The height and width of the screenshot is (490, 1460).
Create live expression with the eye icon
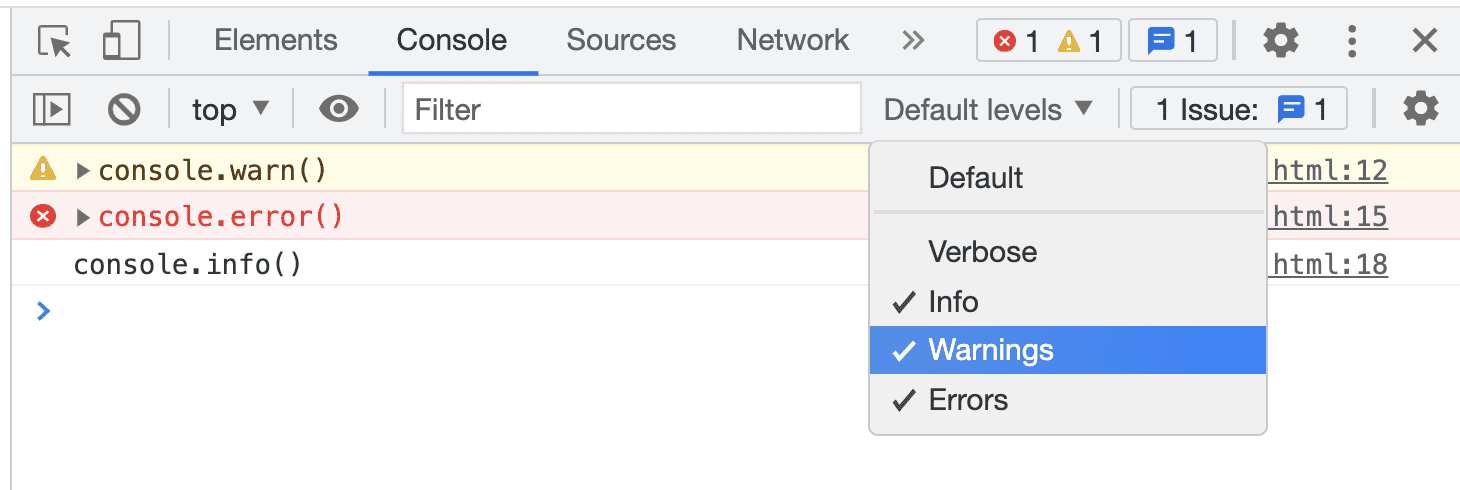tap(339, 109)
